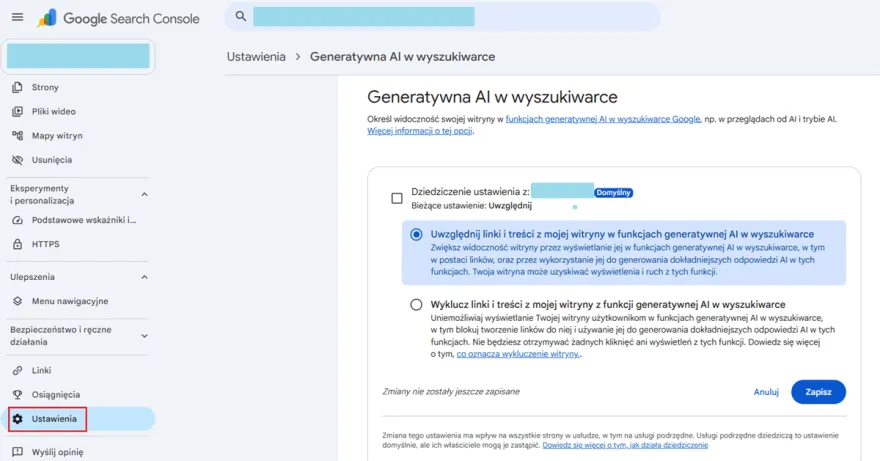Viewport: 880px width, 461px height.
Task: Select the Uwzględnij linki i treści radio button
Action: [416, 234]
